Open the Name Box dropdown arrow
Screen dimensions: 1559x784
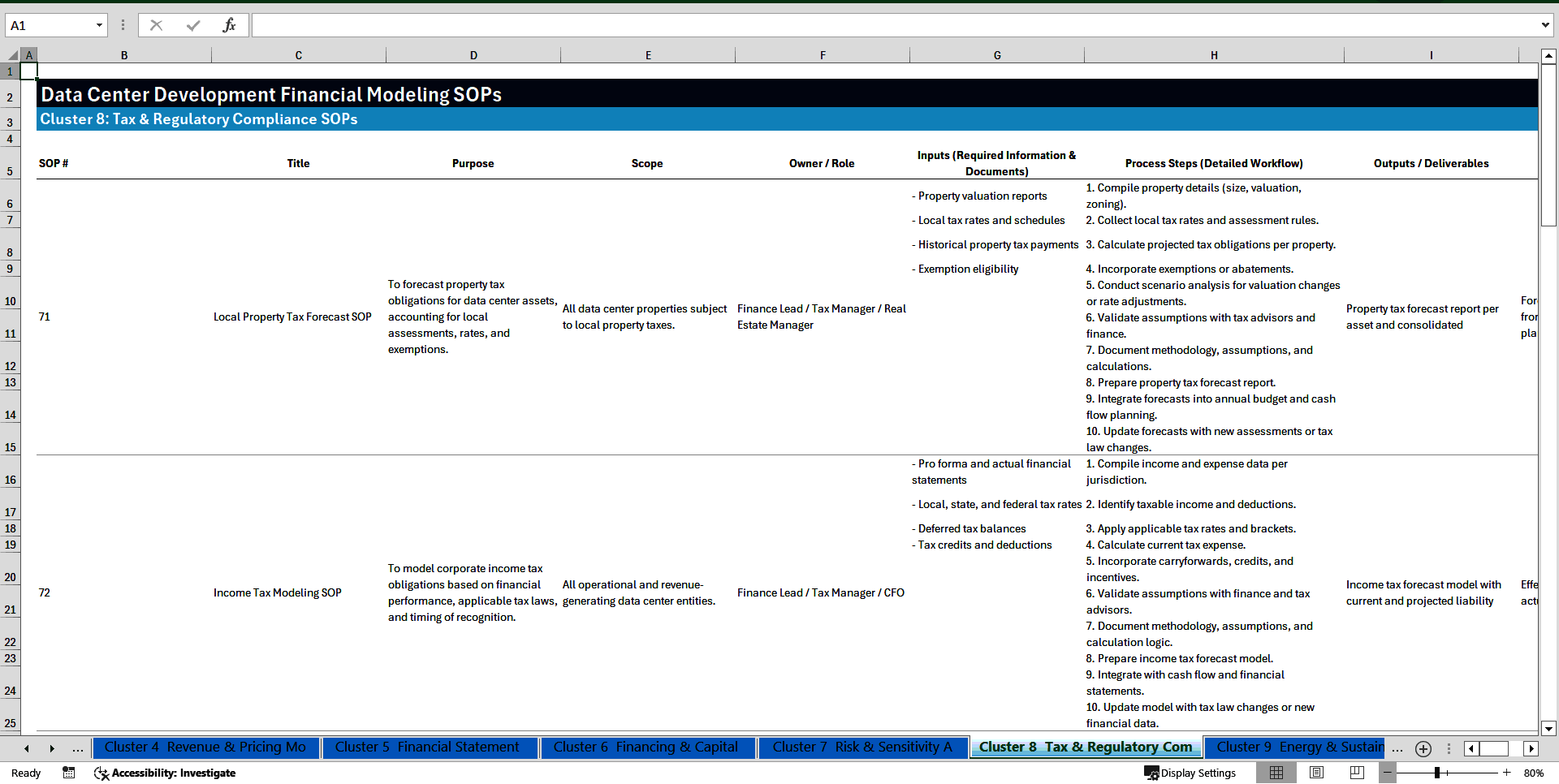click(x=99, y=24)
